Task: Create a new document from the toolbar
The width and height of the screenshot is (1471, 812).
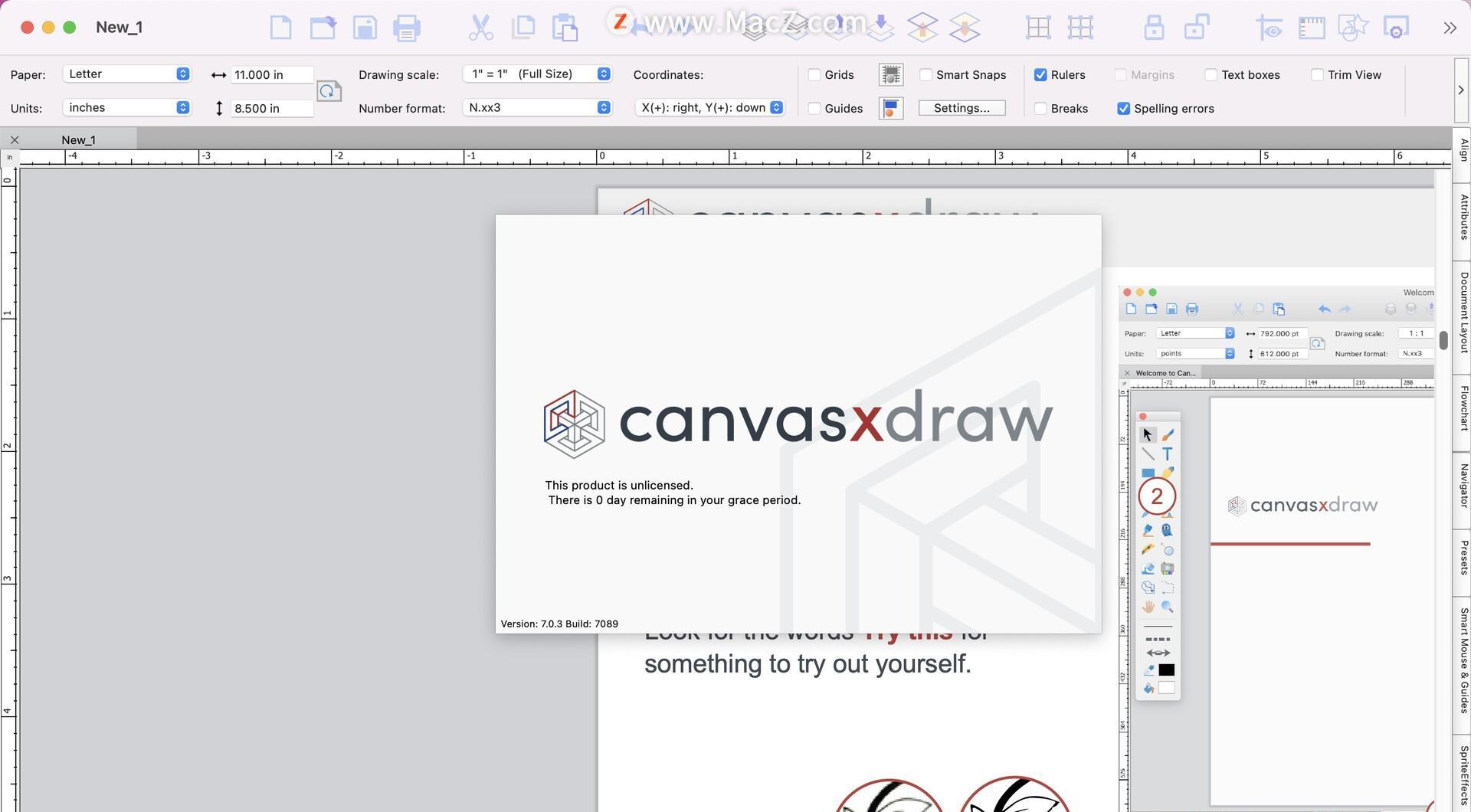Action: pos(281,28)
